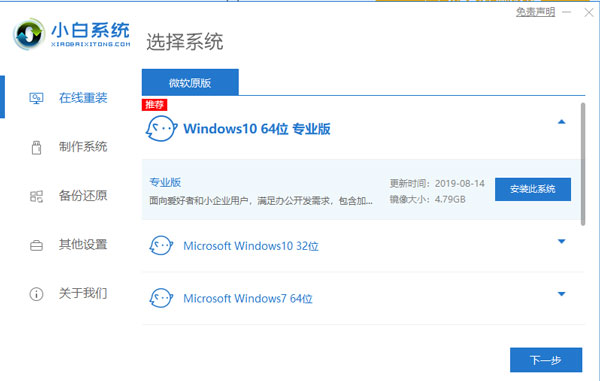Click the 在线重装 monitor icon in sidebar
This screenshot has height=381, width=600.
click(x=36, y=98)
